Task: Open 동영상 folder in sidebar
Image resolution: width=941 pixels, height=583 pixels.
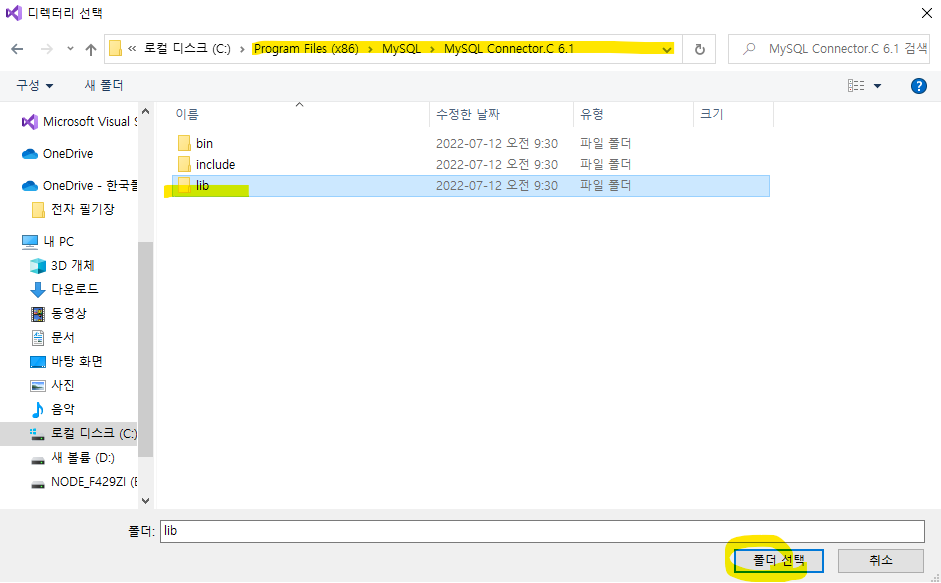Action: 58,313
